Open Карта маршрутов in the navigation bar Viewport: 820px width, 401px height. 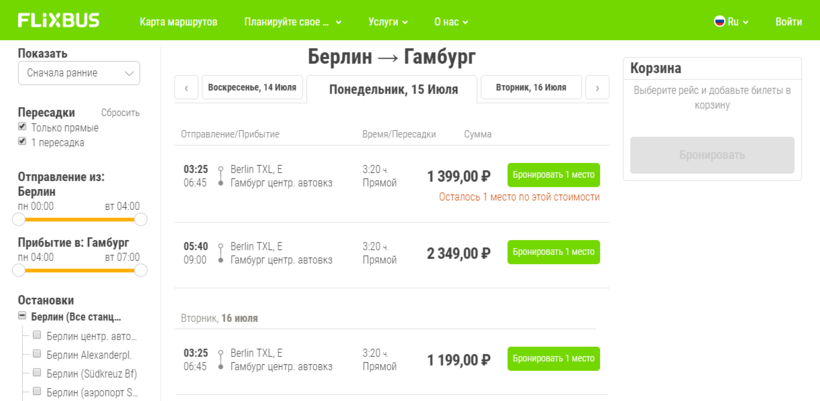click(x=178, y=21)
